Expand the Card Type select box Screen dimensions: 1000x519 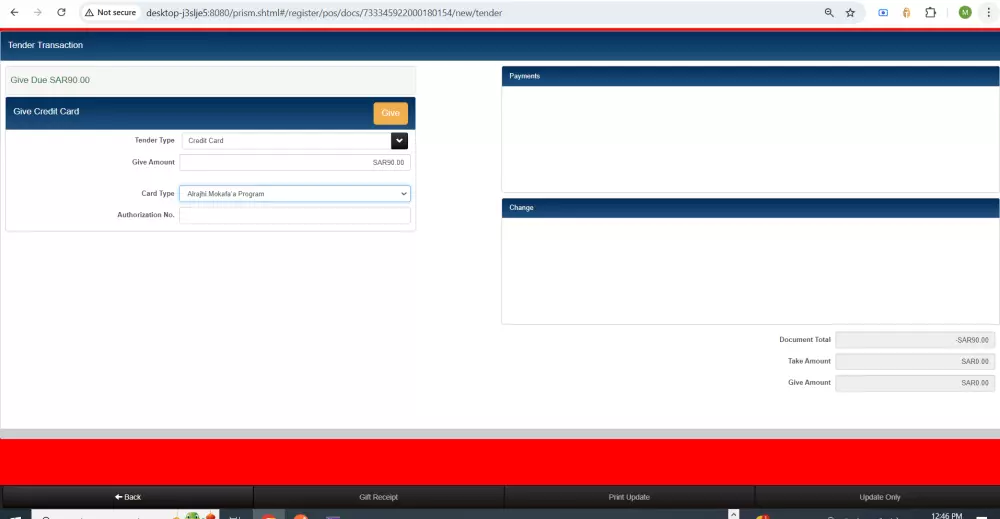pos(295,194)
